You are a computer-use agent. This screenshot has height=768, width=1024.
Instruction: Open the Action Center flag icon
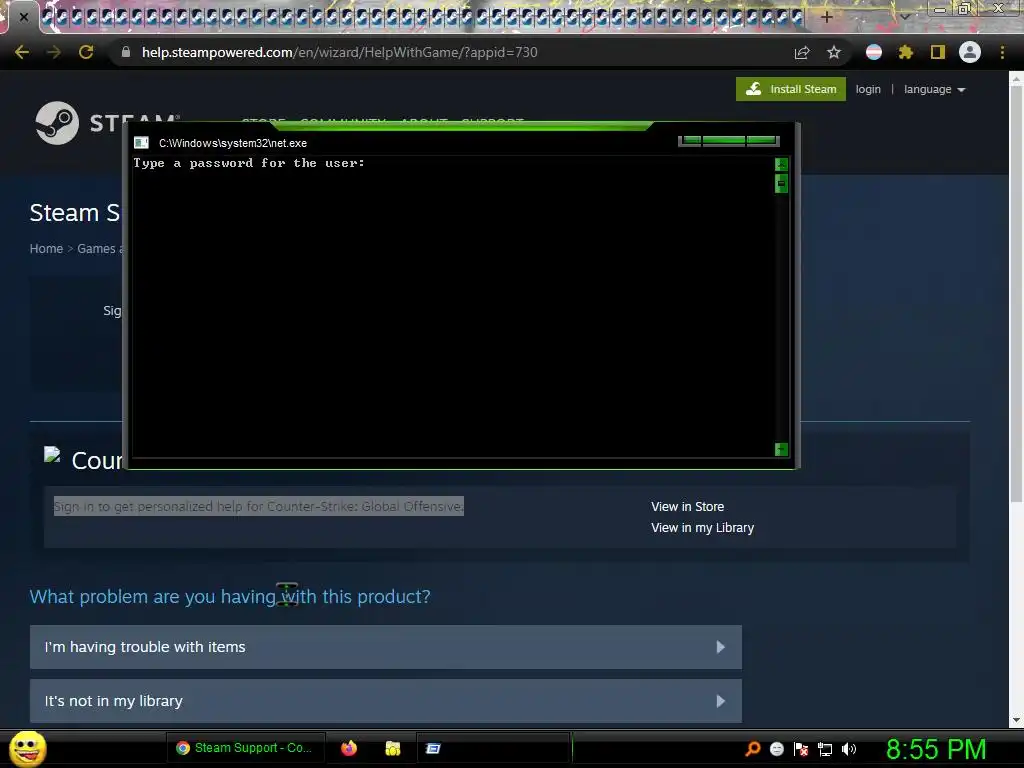coord(801,749)
